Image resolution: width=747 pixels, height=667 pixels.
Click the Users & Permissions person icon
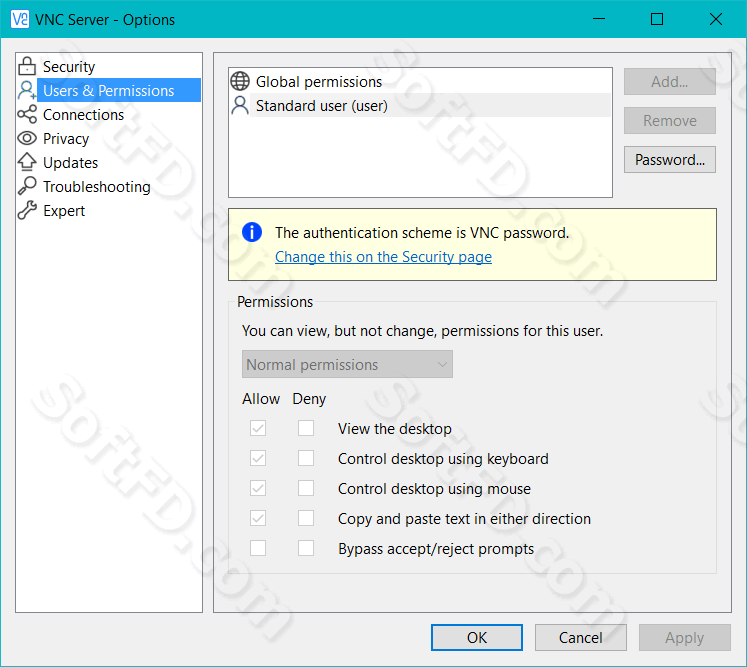pos(27,90)
